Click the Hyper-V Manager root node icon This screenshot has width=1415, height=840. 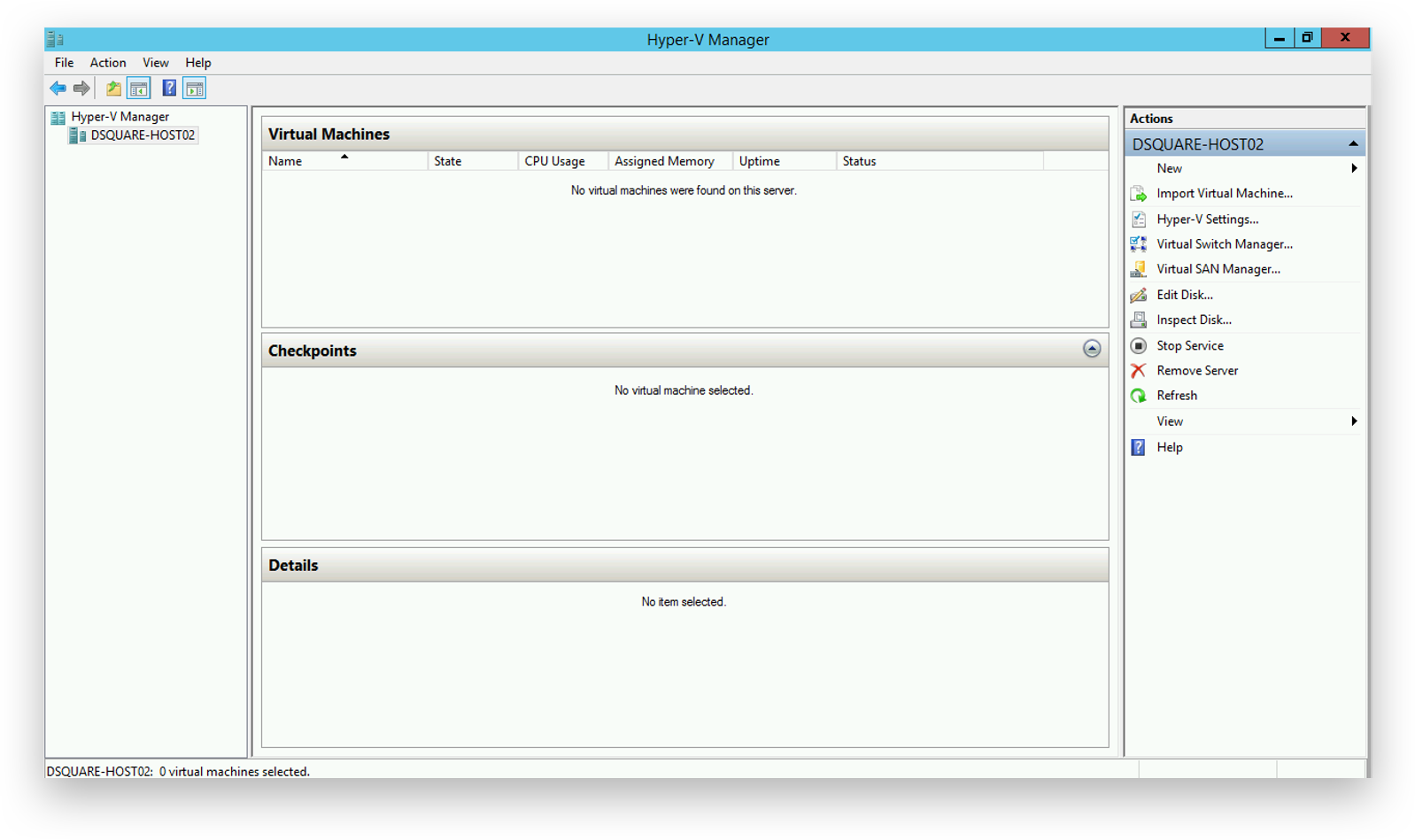[x=58, y=117]
